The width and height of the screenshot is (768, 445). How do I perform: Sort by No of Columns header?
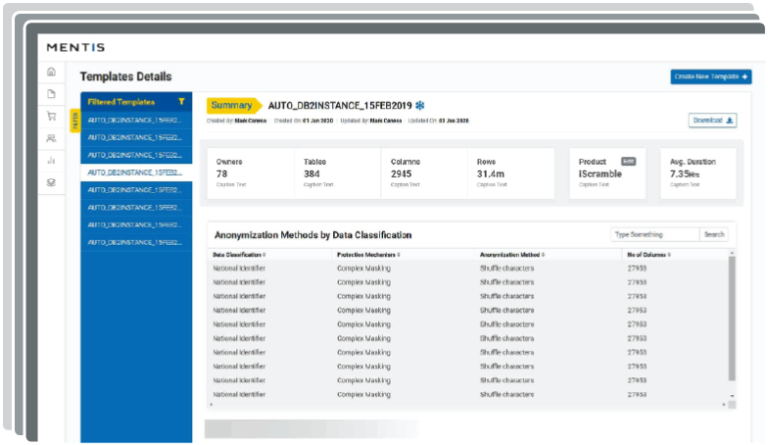[651, 255]
